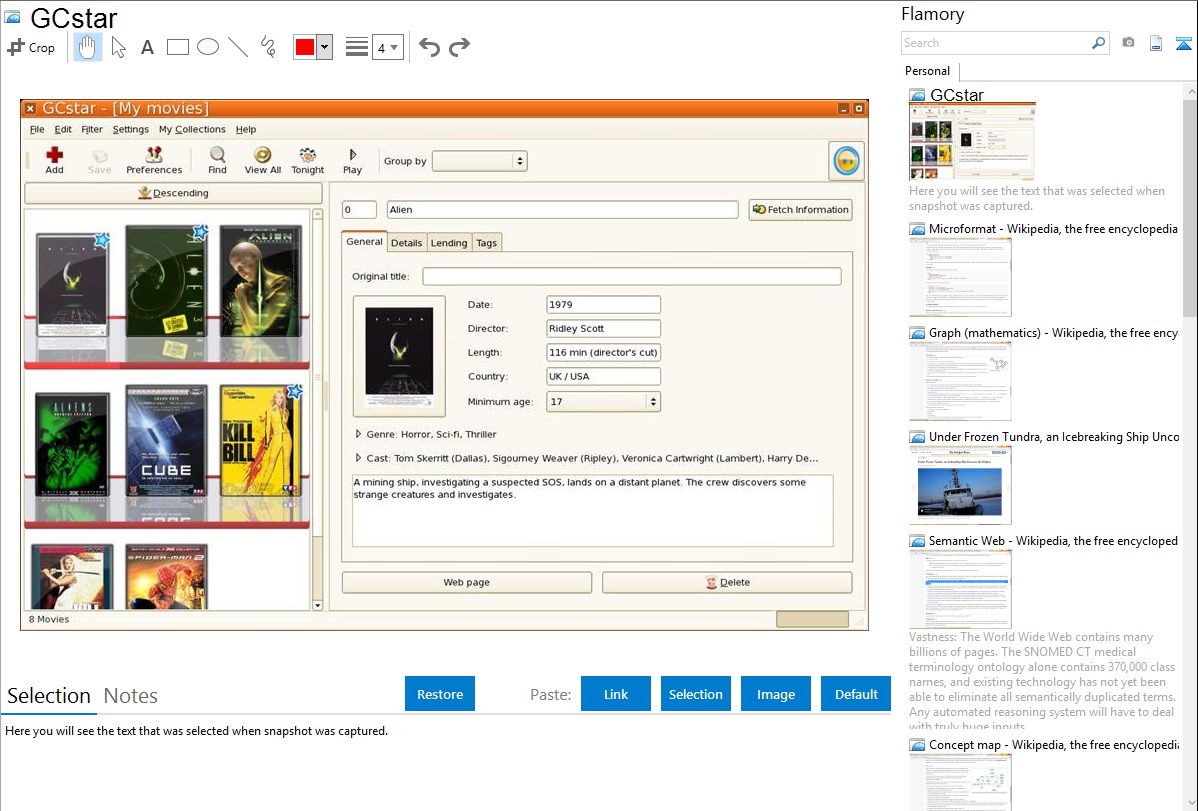Open Preferences from the GCstar toolbar

pyautogui.click(x=154, y=161)
